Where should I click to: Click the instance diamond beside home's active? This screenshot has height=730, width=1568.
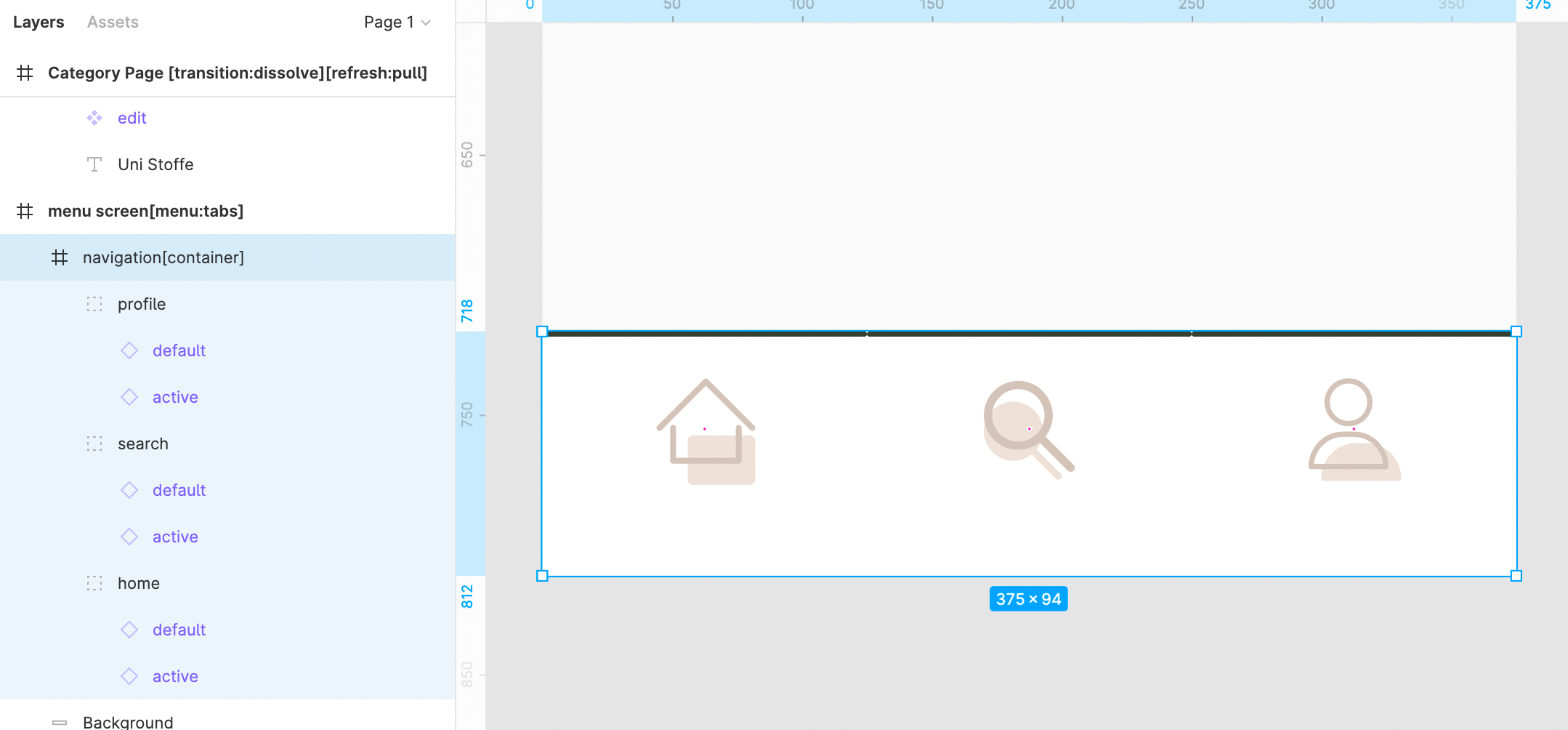pos(129,676)
